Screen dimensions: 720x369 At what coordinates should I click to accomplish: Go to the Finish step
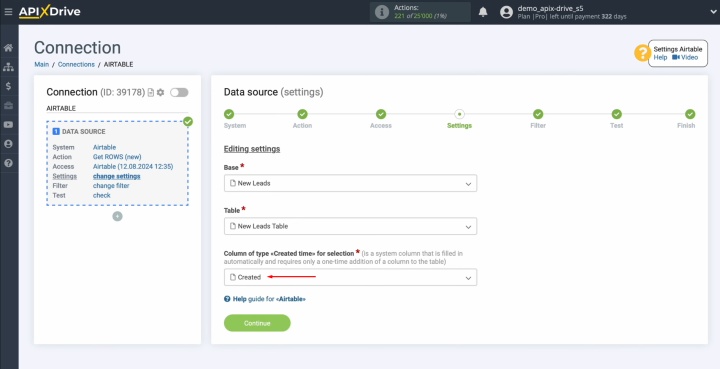pos(690,114)
